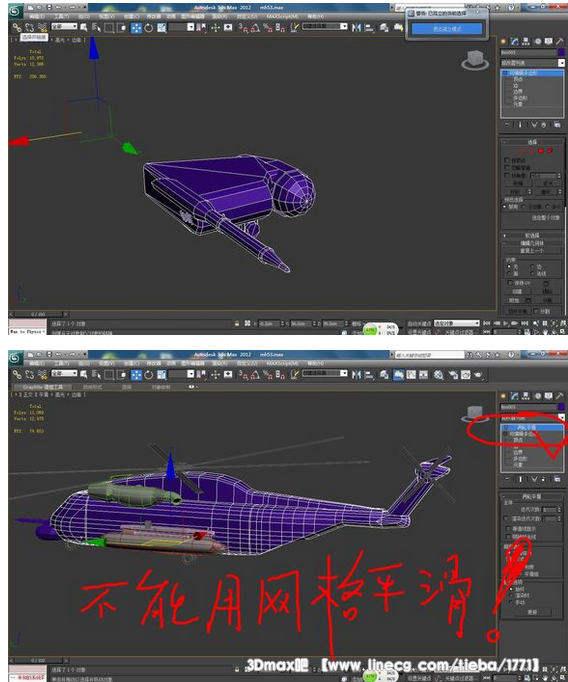Open named selection sets dropdown, upper toolbar
The image size is (568, 682).
coord(325,27)
